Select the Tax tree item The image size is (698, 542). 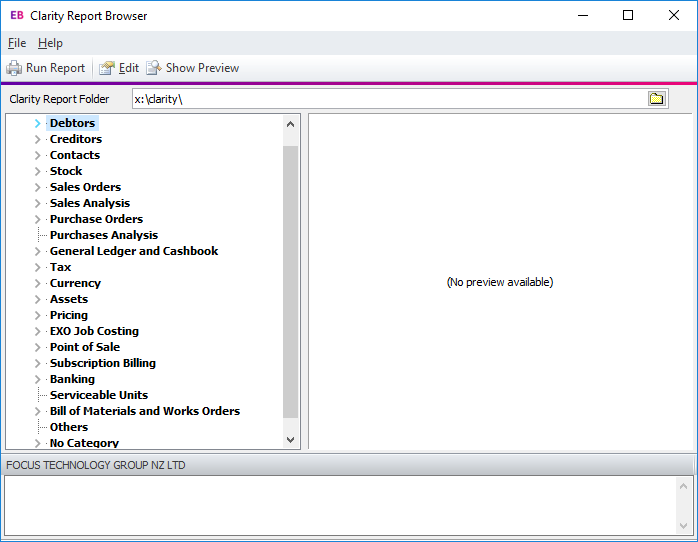coord(60,267)
